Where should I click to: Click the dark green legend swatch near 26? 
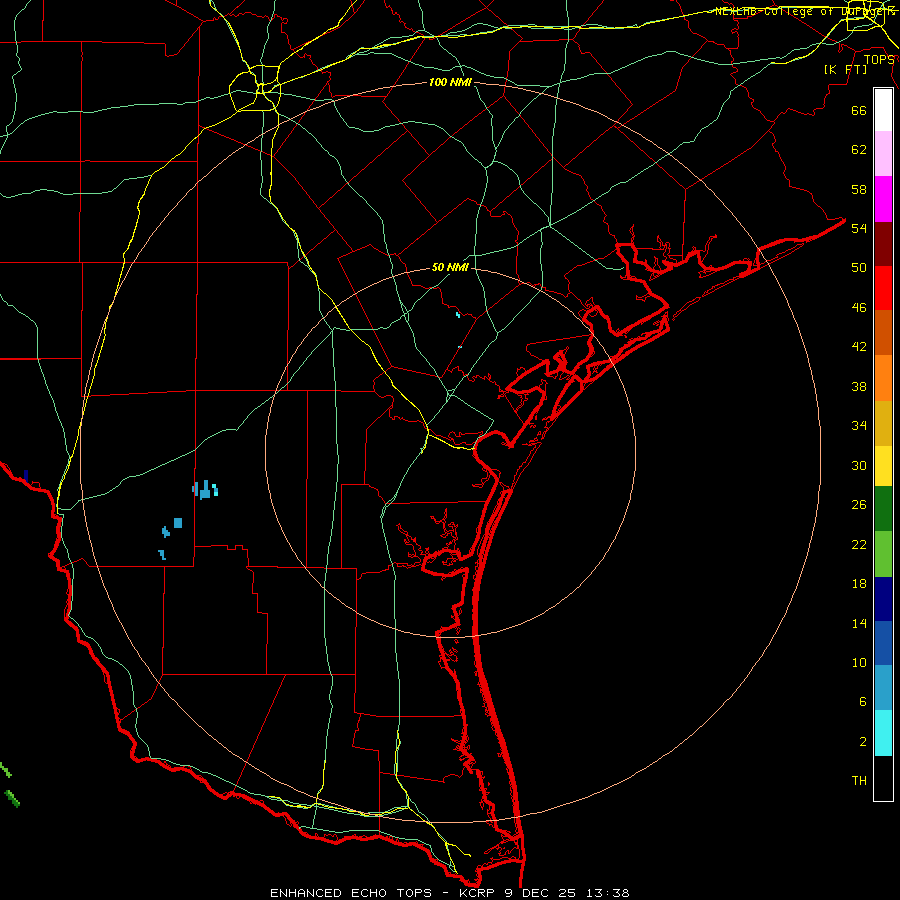point(883,509)
